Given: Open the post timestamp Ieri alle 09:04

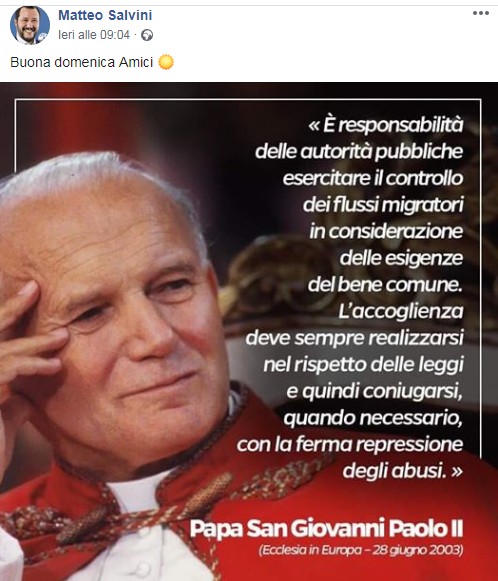Looking at the screenshot, I should pos(94,35).
